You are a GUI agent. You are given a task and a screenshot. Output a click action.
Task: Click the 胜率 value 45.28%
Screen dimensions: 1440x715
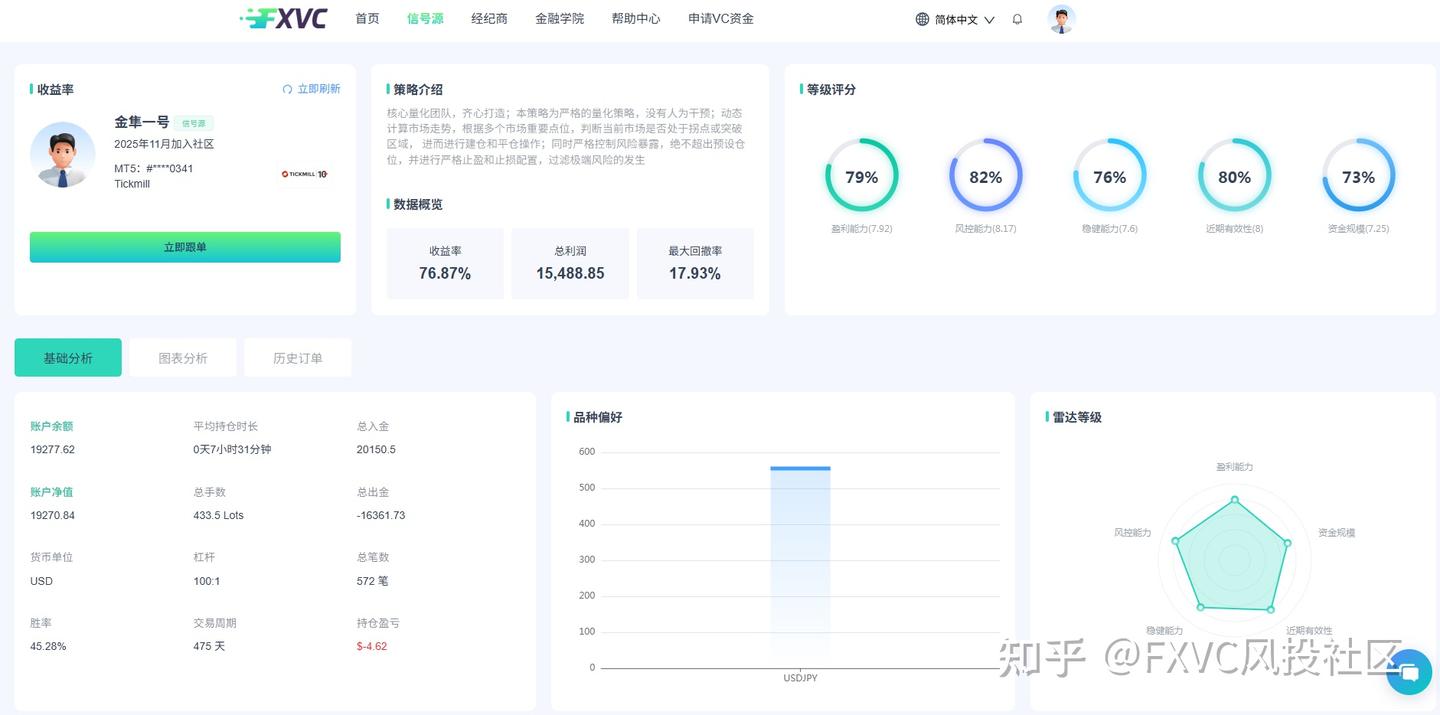click(x=48, y=647)
